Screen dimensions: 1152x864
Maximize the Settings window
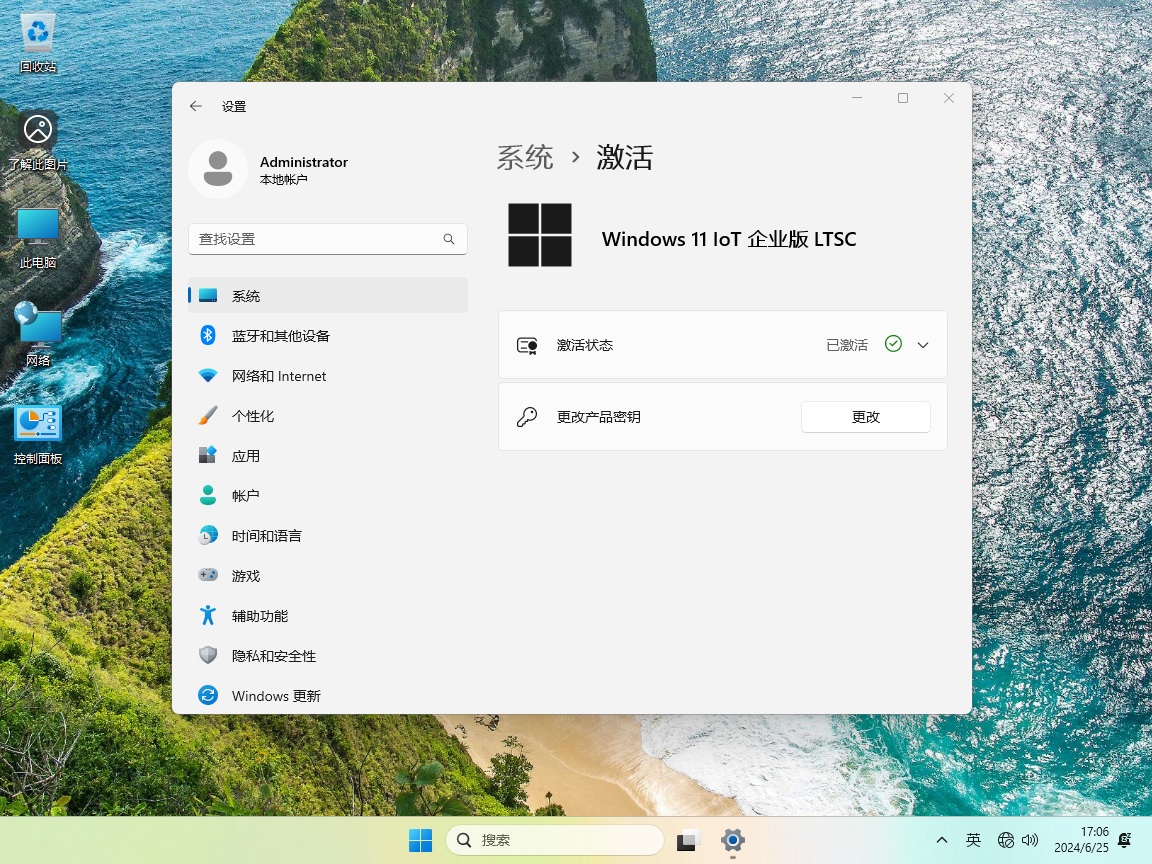903,98
